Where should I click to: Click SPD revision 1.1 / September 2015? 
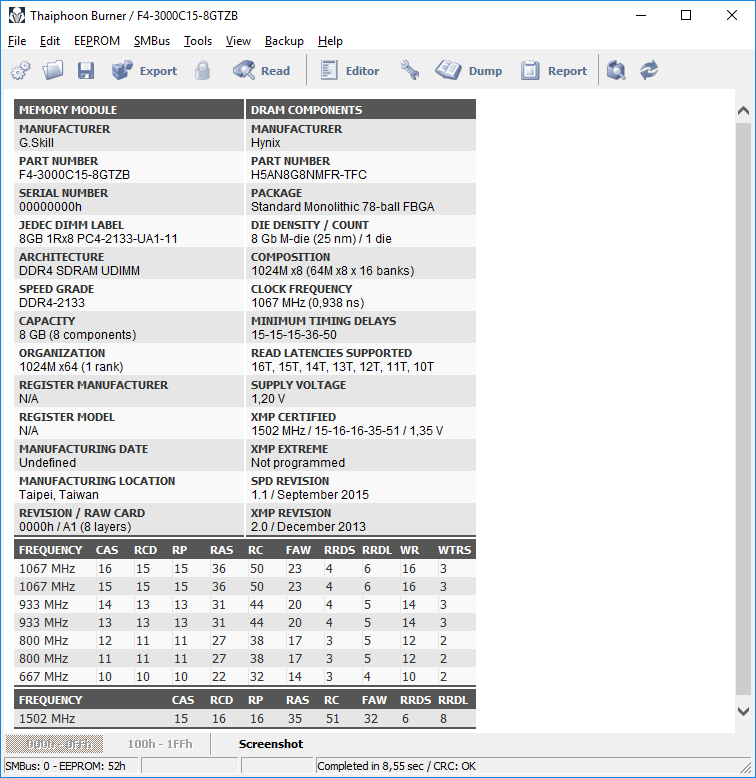310,495
